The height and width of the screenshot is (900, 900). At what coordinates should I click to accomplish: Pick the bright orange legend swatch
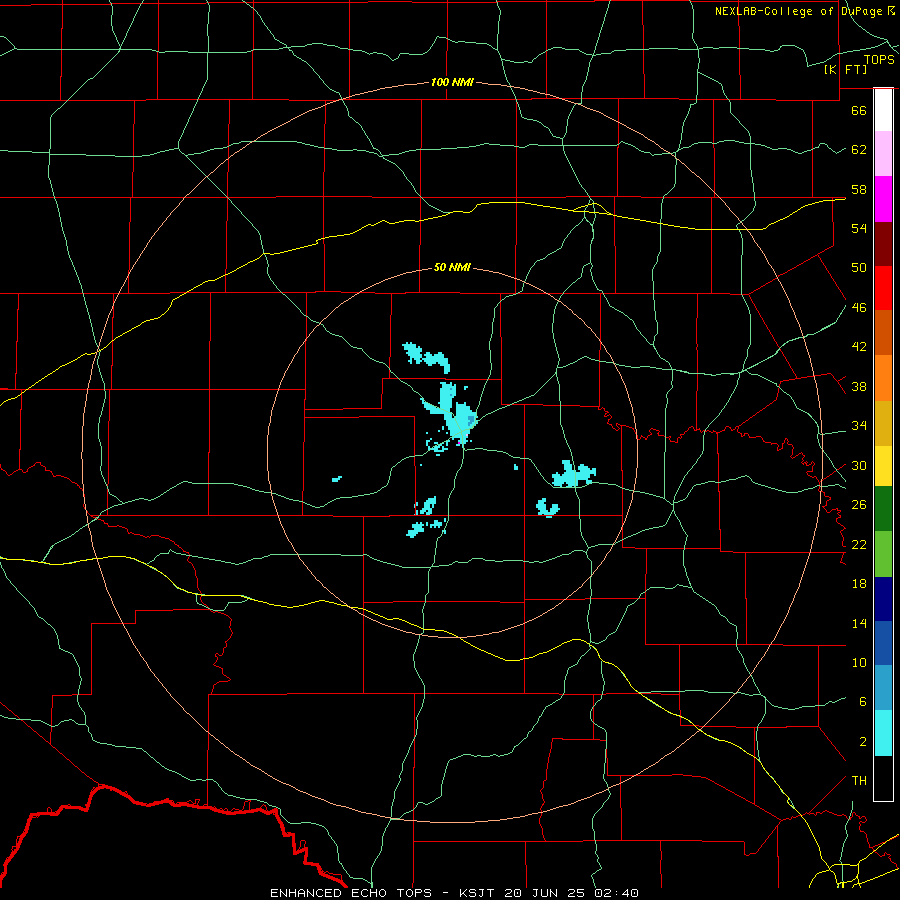tap(883, 378)
